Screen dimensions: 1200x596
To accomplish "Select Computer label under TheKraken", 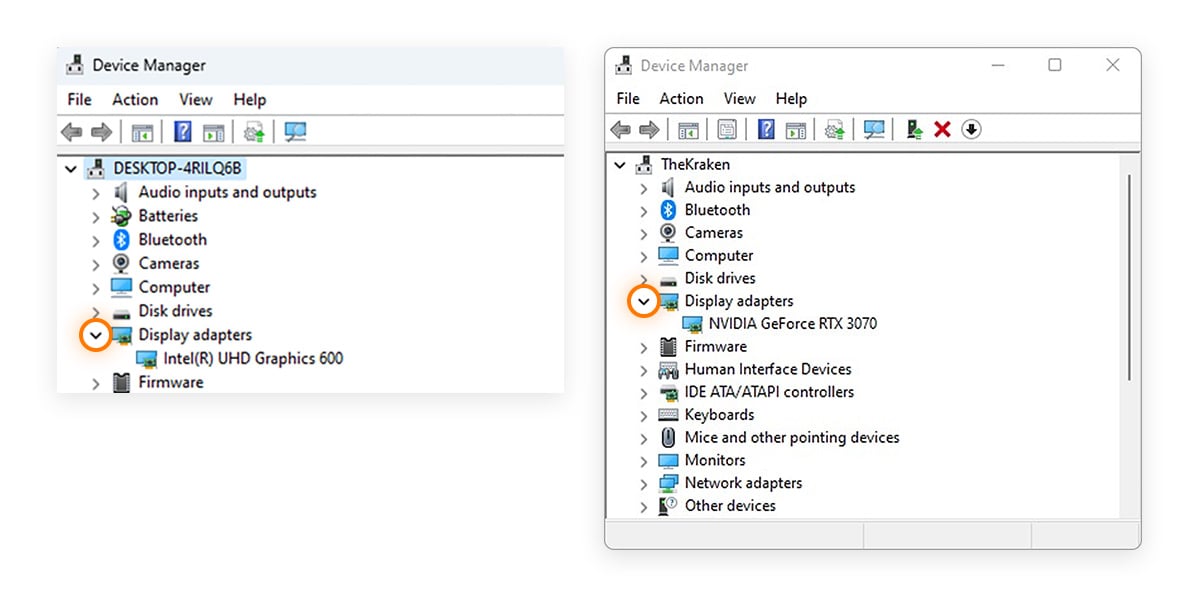I will 719,255.
